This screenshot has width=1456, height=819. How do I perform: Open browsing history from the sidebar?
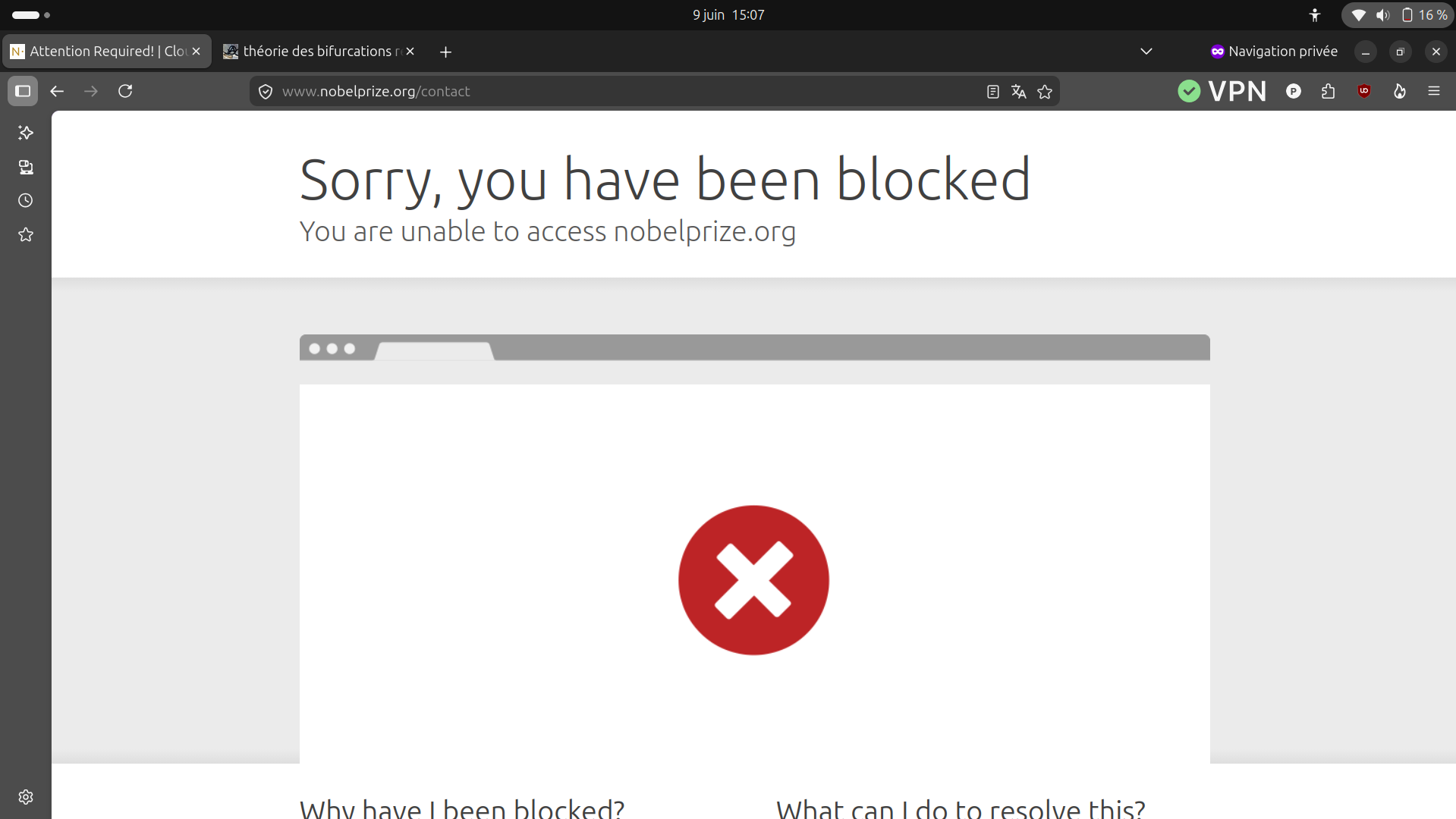[26, 200]
